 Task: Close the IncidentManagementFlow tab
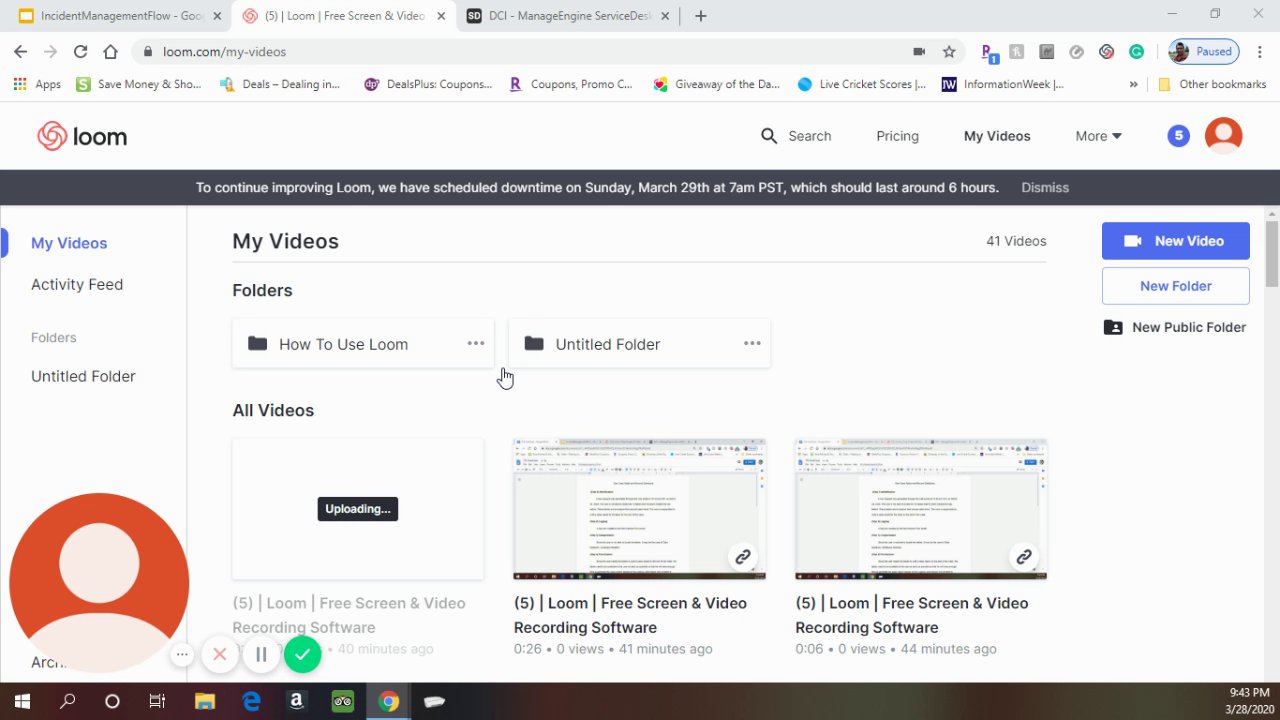tap(217, 16)
